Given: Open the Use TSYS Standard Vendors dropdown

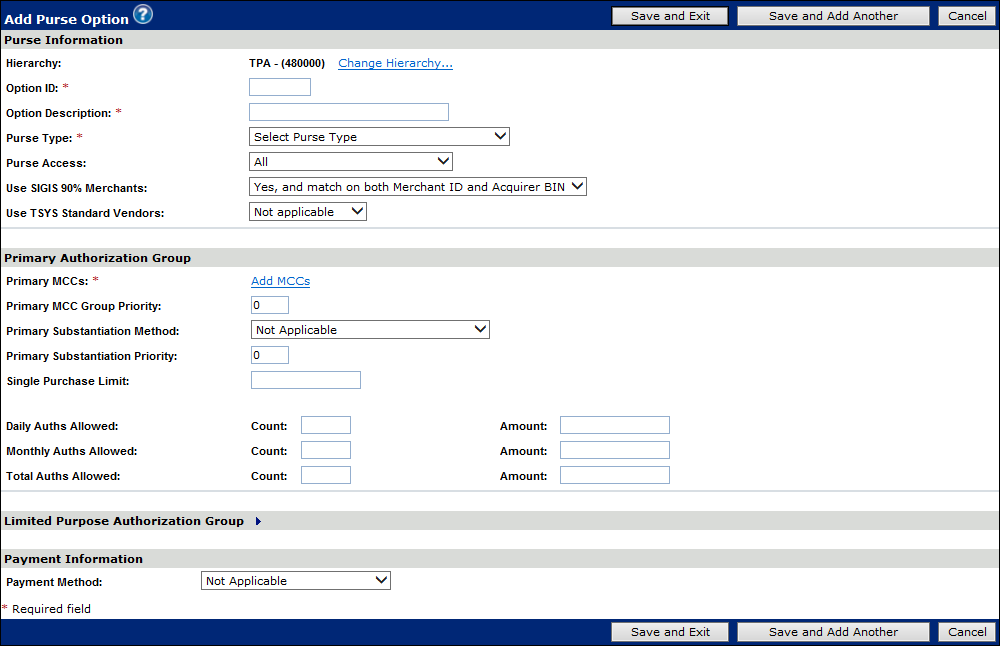Looking at the screenshot, I should coord(308,212).
